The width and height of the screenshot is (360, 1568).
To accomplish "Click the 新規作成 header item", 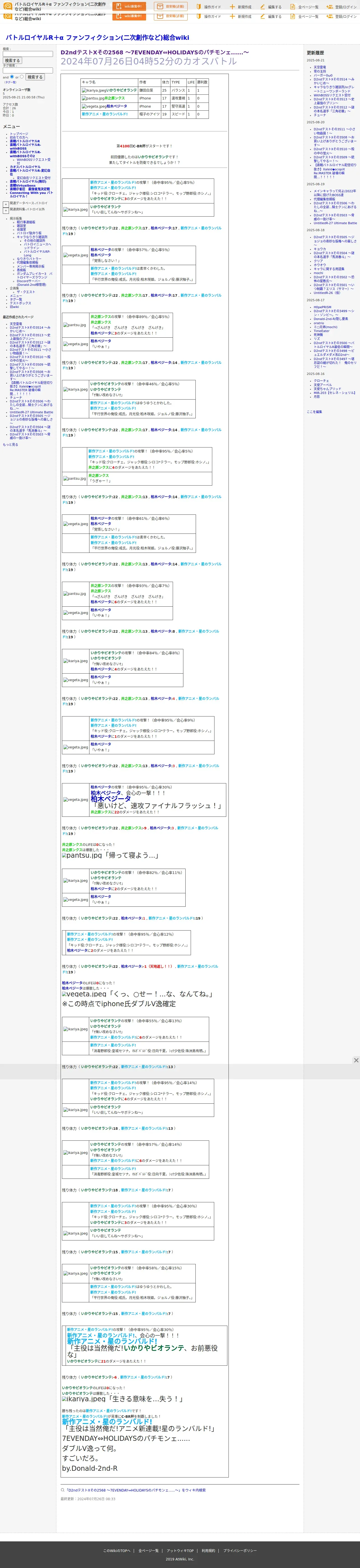I will (240, 7).
